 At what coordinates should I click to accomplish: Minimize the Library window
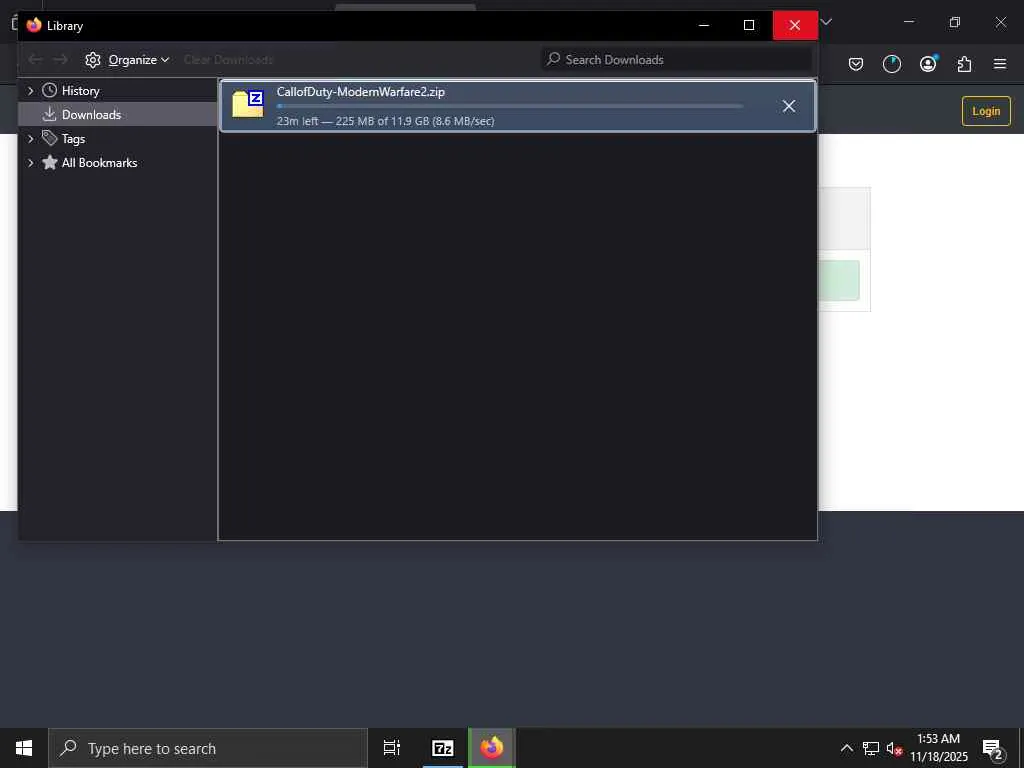pos(704,25)
